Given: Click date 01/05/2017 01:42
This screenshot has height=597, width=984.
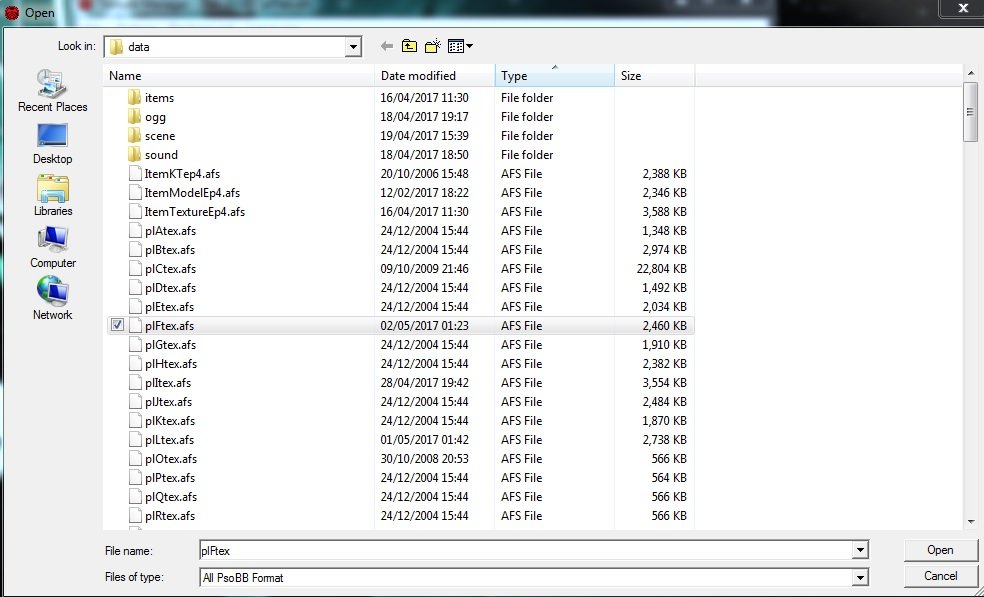Looking at the screenshot, I should point(424,439).
